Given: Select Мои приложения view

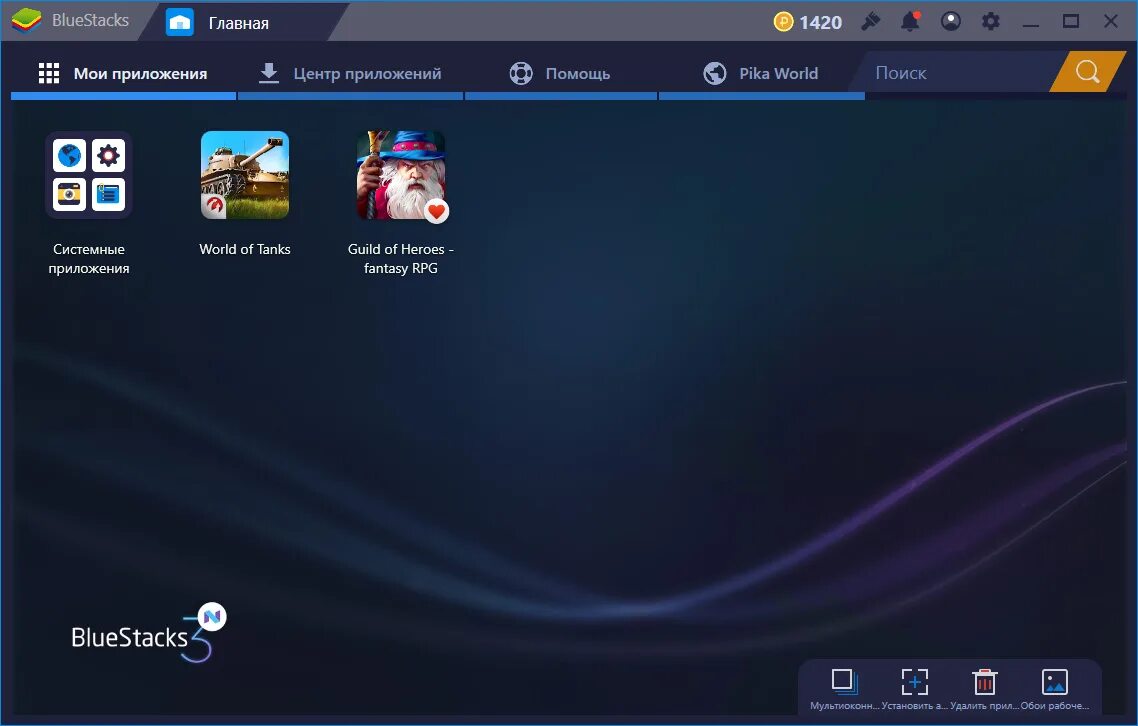Looking at the screenshot, I should click(123, 72).
